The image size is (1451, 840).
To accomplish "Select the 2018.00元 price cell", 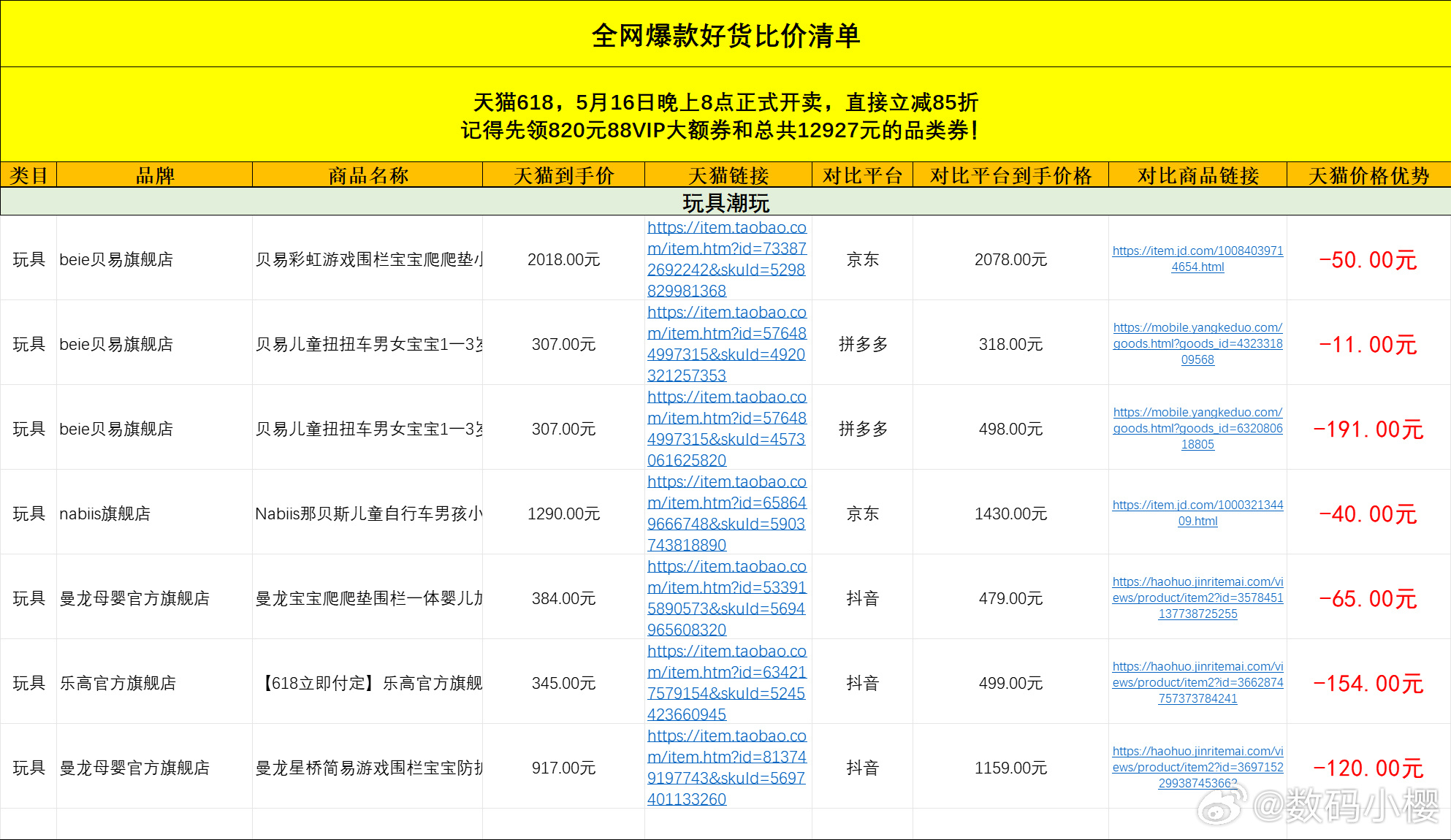I will click(x=563, y=259).
